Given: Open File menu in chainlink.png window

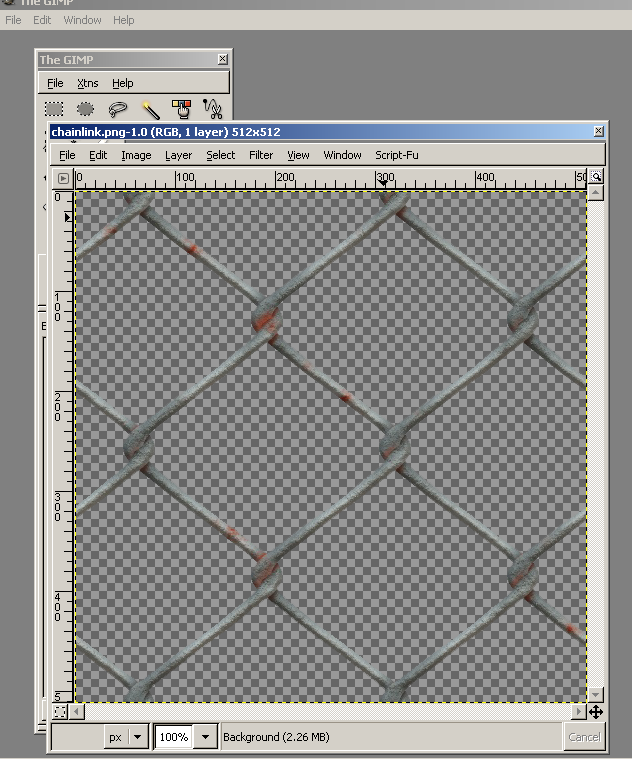Looking at the screenshot, I should pos(67,155).
